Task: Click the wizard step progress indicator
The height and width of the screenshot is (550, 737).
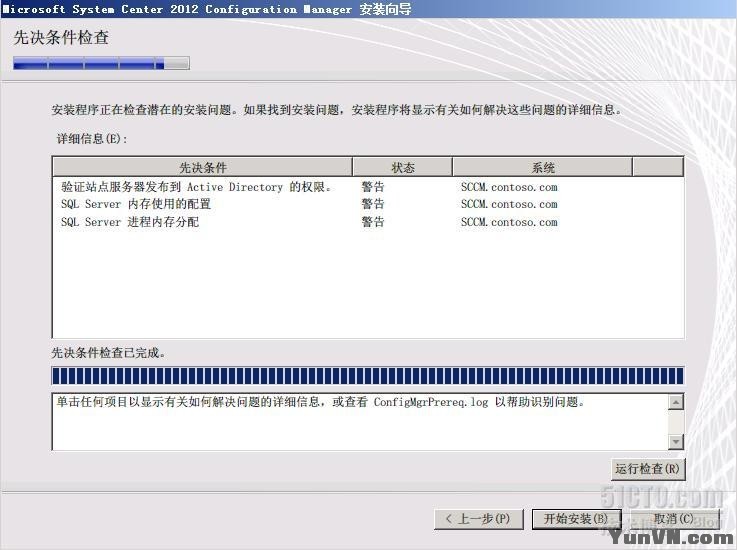Action: pyautogui.click(x=101, y=63)
